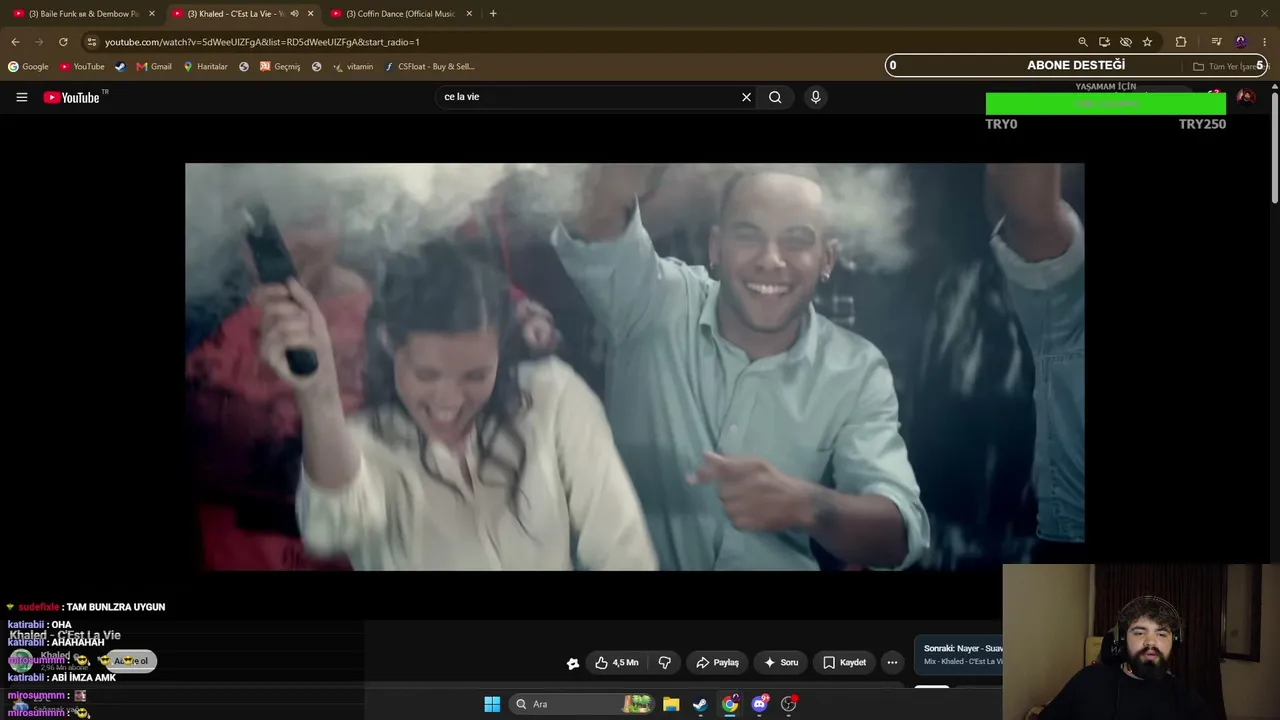The width and height of the screenshot is (1280, 720).
Task: Open more actions three-dot menu under video
Action: (892, 662)
